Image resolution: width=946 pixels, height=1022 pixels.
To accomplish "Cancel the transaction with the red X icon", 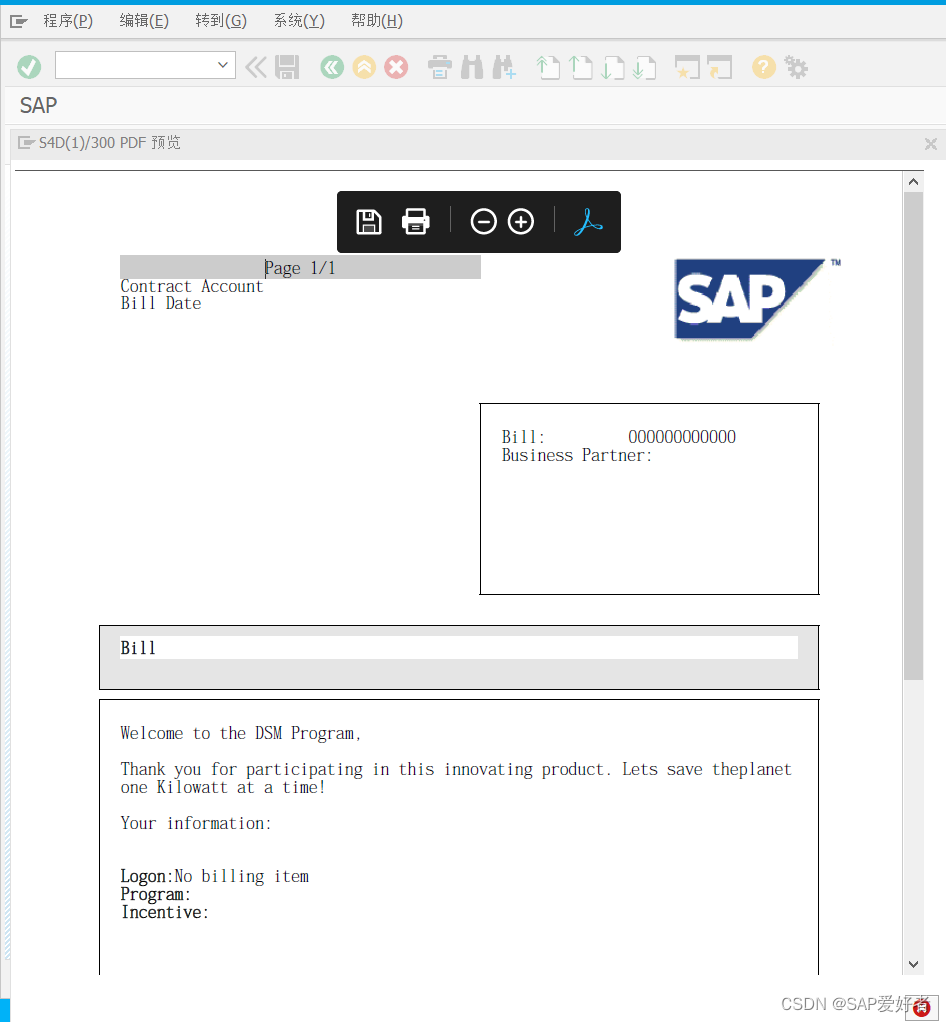I will pos(396,67).
